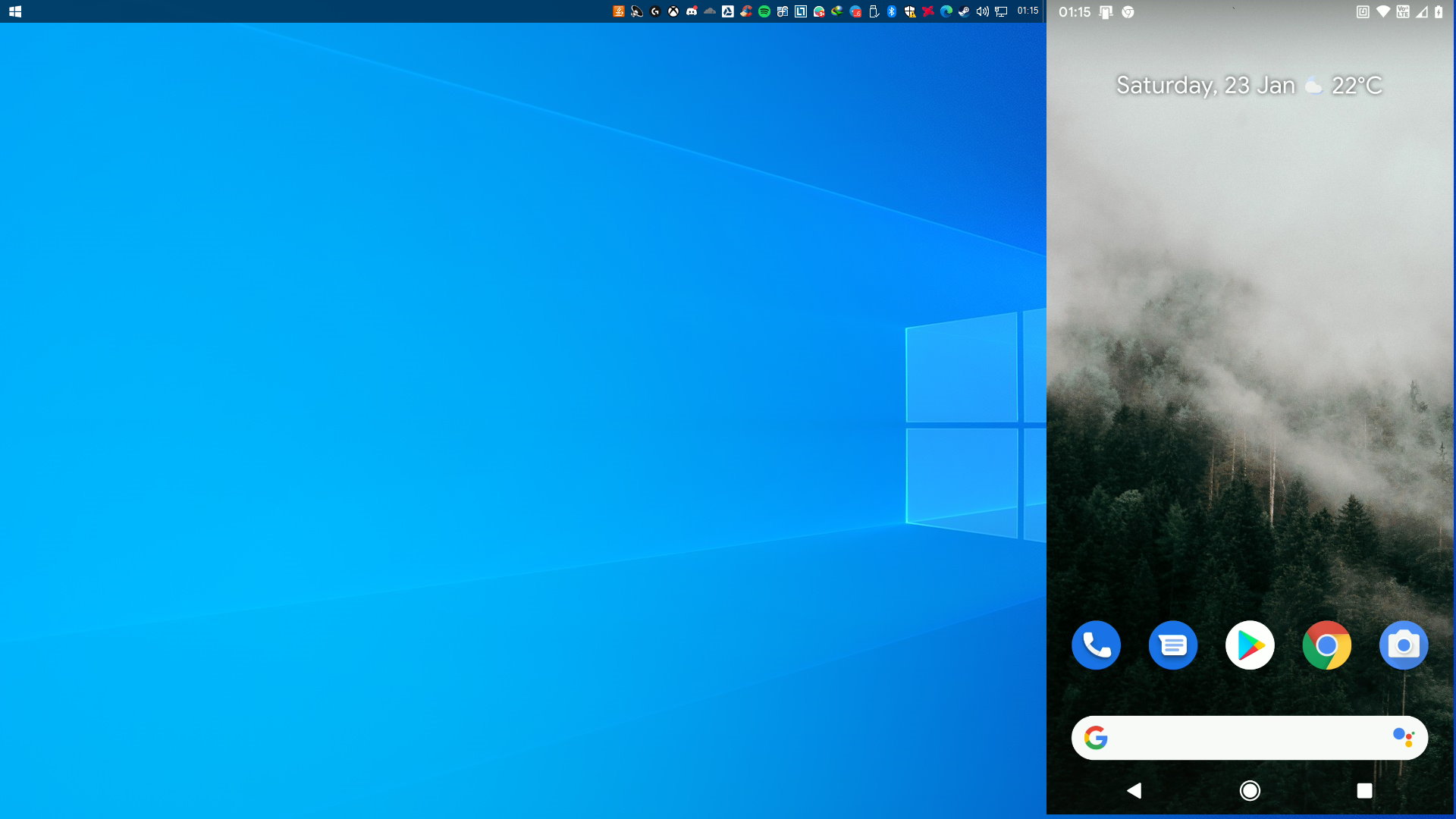Launch the Google Play Store
Viewport: 1456px width, 819px height.
1250,645
